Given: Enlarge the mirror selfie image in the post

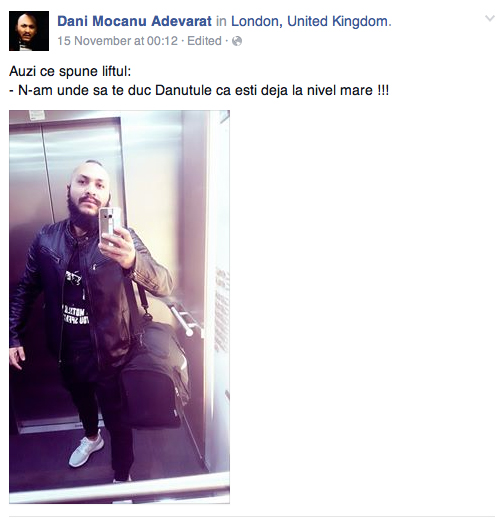Looking at the screenshot, I should click(119, 307).
